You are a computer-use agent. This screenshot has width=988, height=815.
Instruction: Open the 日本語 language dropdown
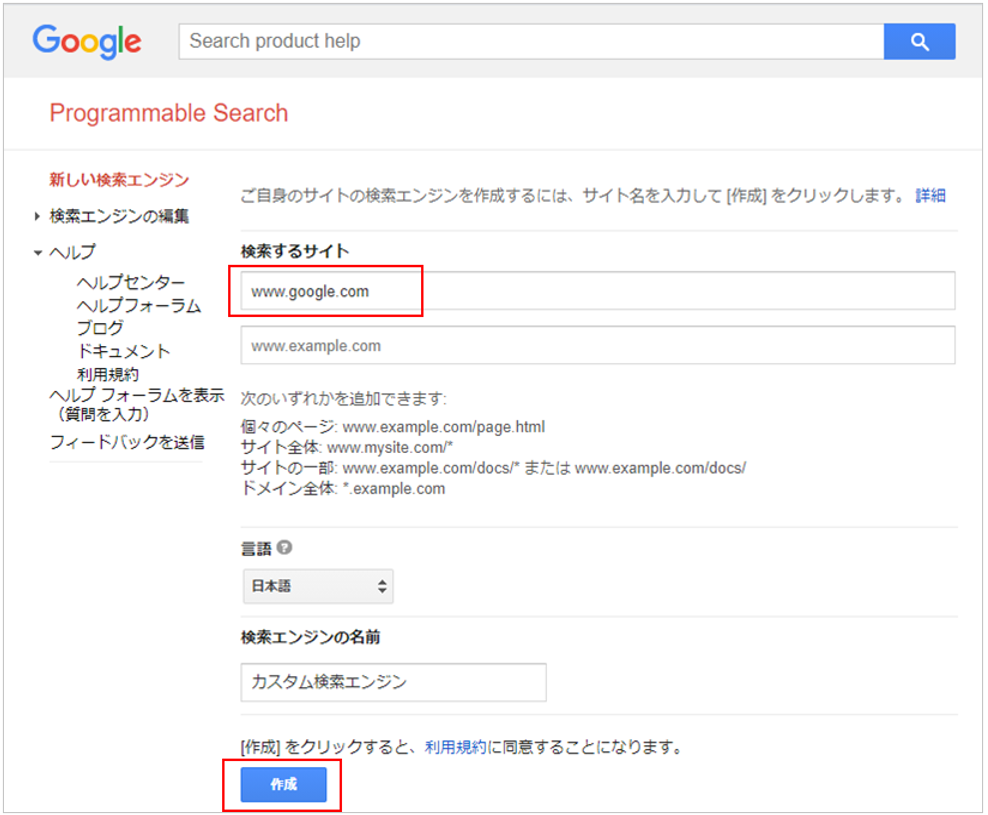[x=318, y=587]
